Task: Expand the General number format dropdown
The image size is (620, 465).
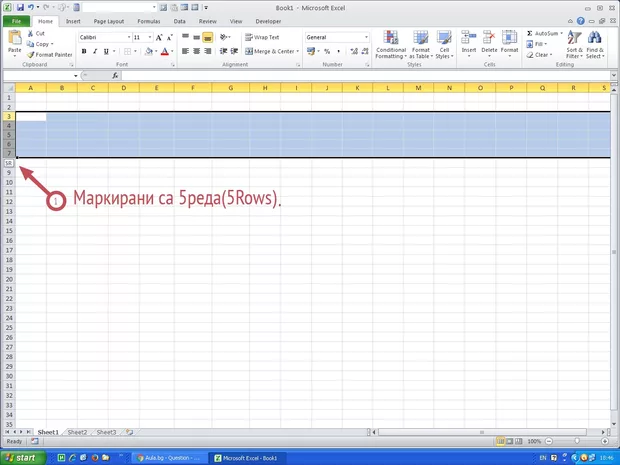Action: pyautogui.click(x=366, y=37)
